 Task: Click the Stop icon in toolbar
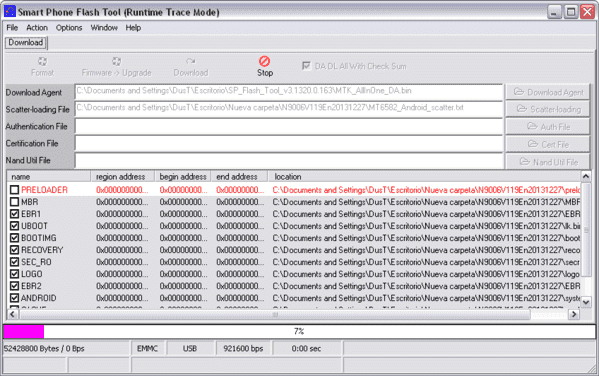click(264, 61)
